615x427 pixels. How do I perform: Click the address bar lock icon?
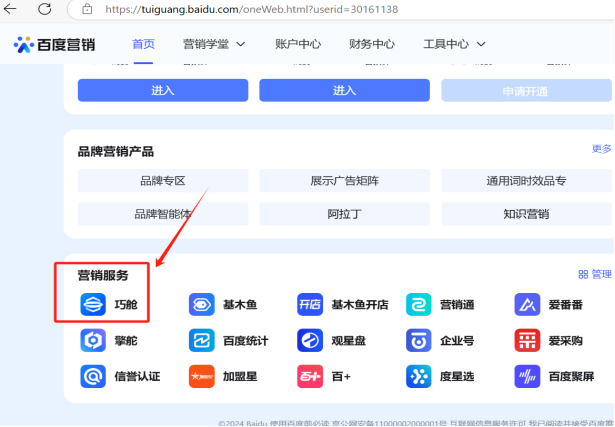(x=87, y=9)
